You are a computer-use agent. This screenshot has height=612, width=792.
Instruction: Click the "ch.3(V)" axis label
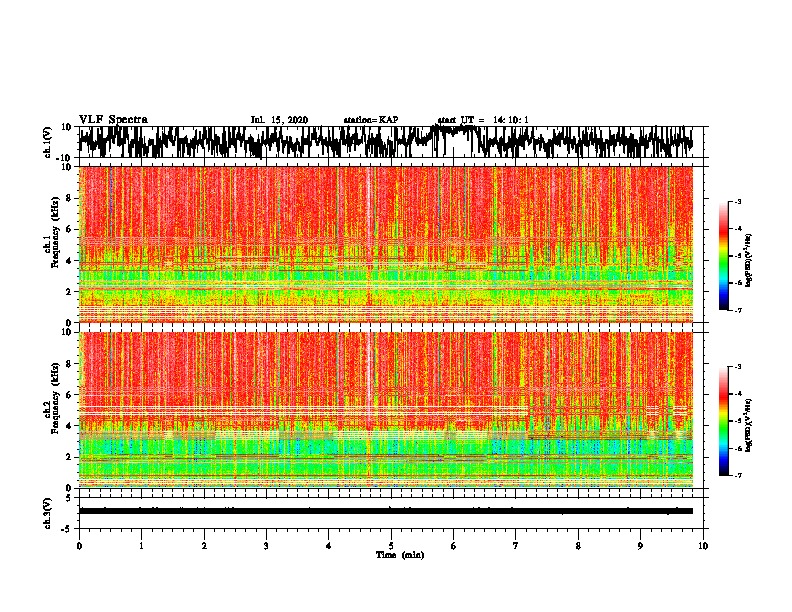click(47, 513)
